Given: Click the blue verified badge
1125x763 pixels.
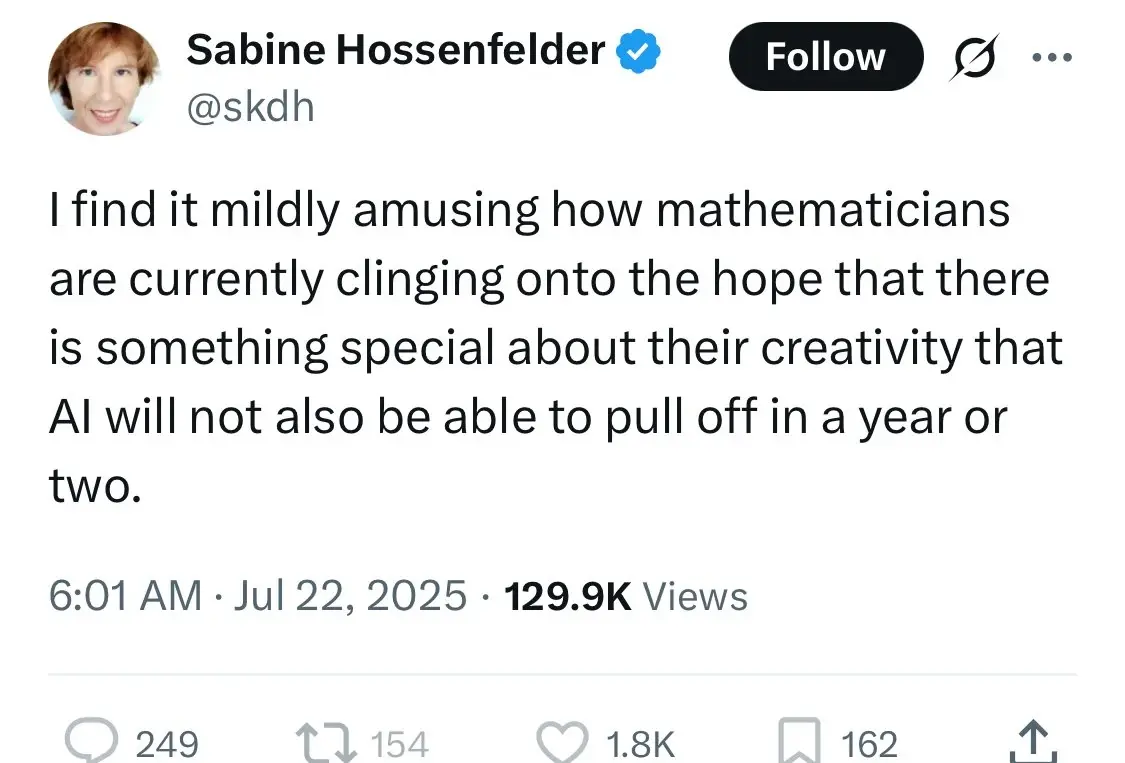Looking at the screenshot, I should pyautogui.click(x=639, y=52).
